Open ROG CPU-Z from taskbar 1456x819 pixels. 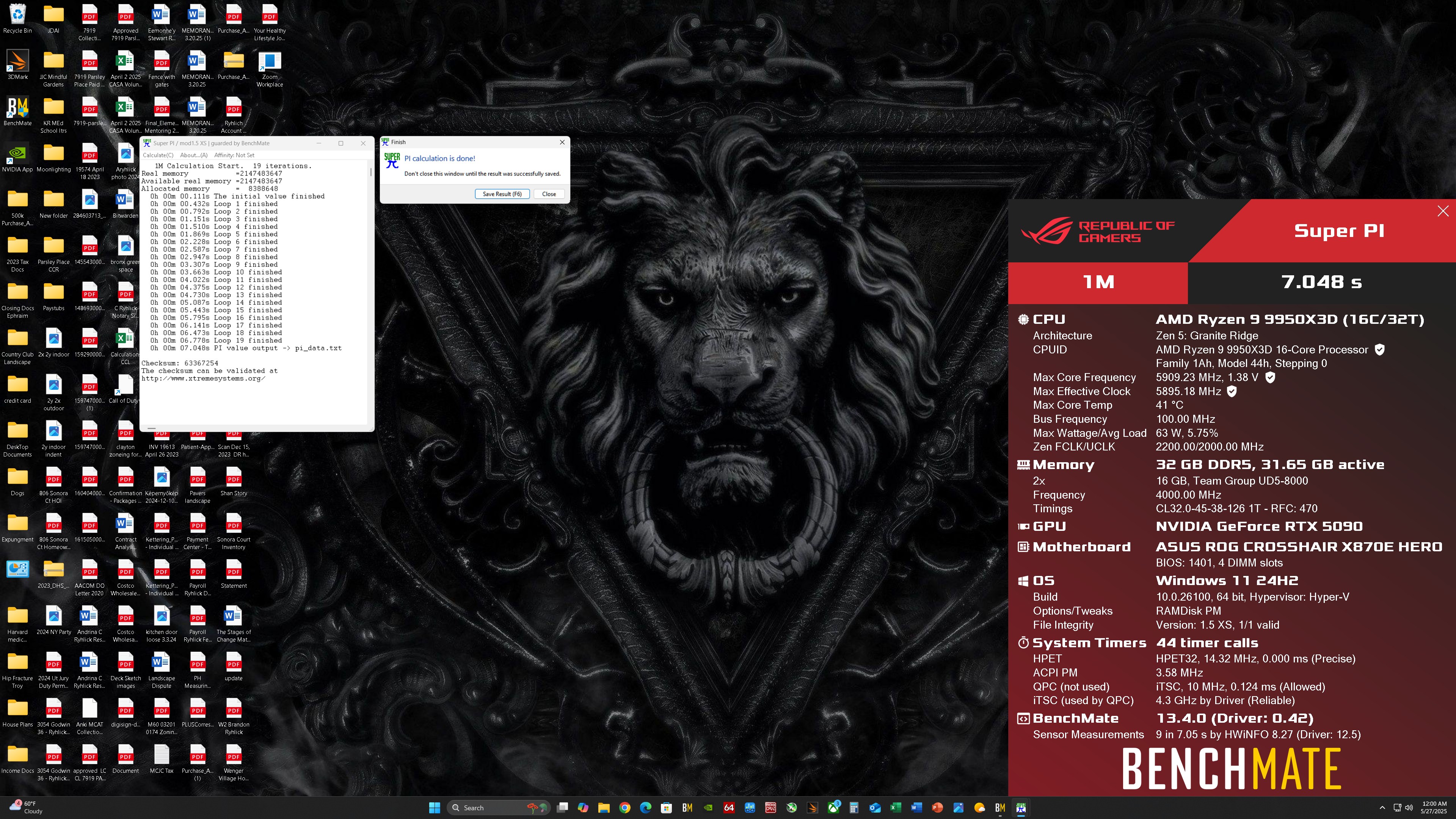771,808
